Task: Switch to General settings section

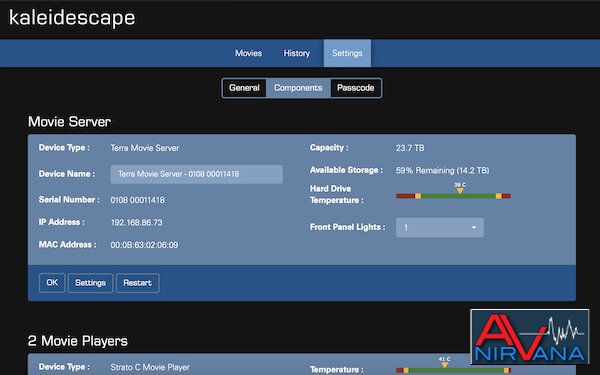Action: tap(244, 88)
